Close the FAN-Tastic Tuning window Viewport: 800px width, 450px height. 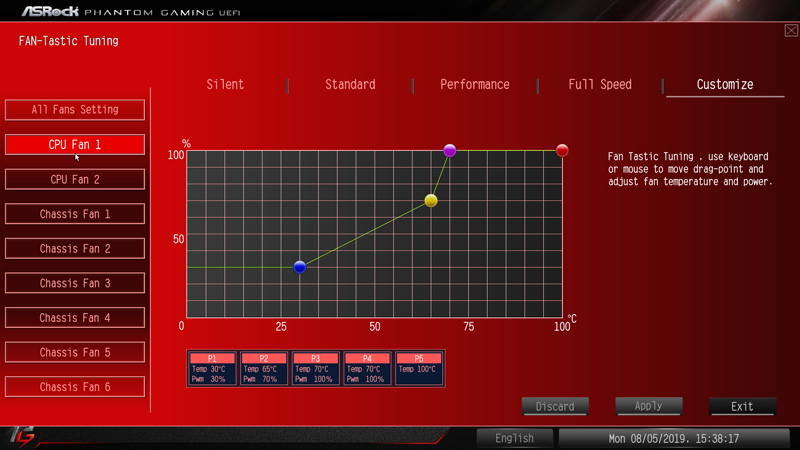(791, 31)
